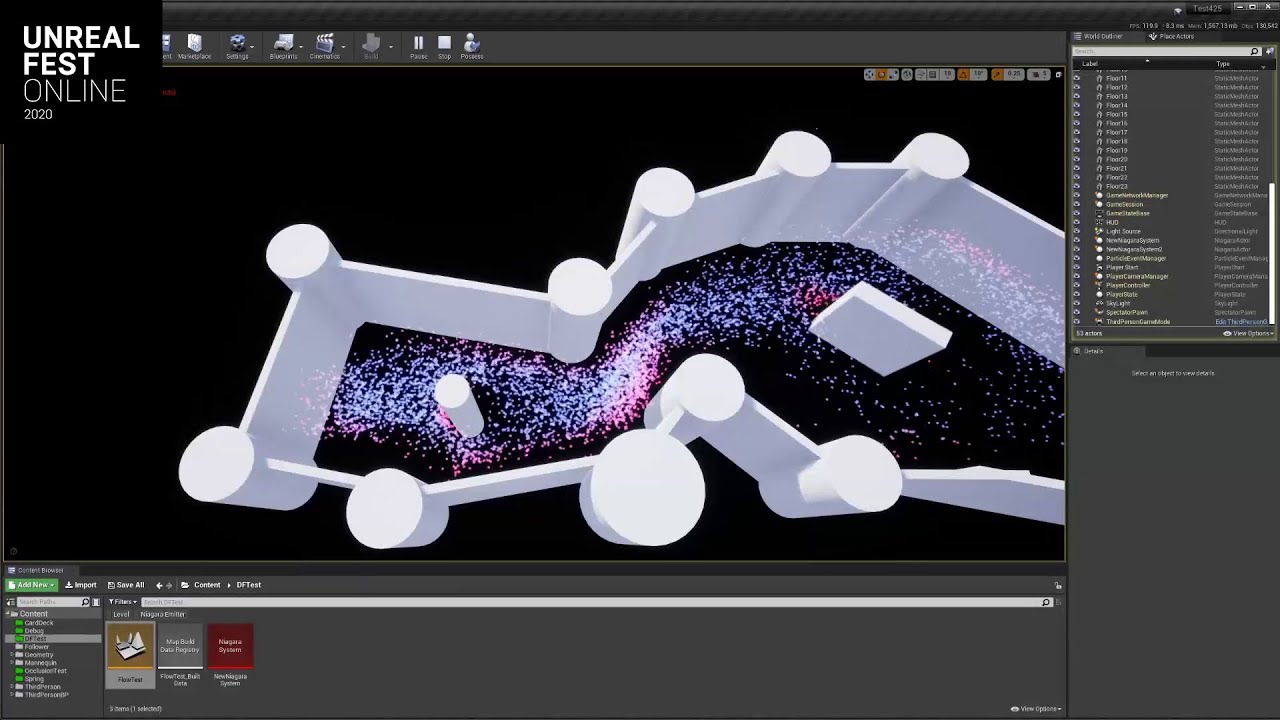The image size is (1280, 720).
Task: Sort the outliner by Label column
Action: click(x=1090, y=63)
